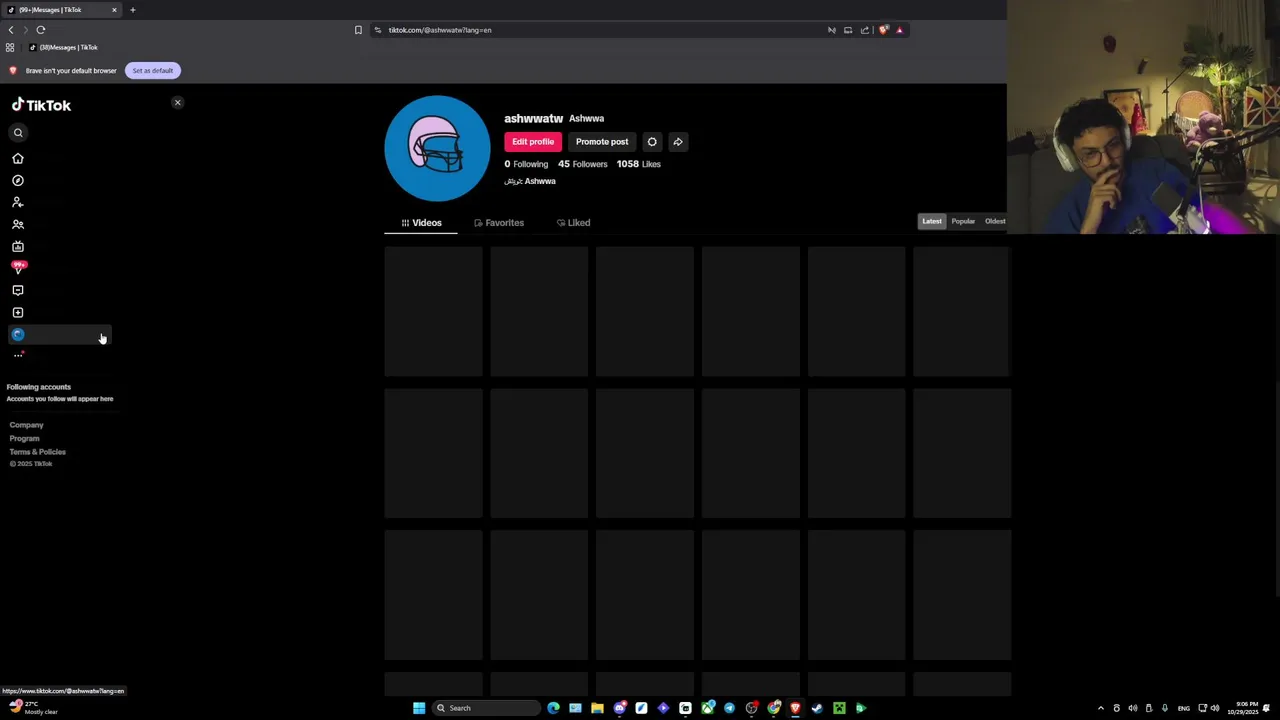
Task: Click Brave Rewards triangle icon
Action: [x=899, y=30]
